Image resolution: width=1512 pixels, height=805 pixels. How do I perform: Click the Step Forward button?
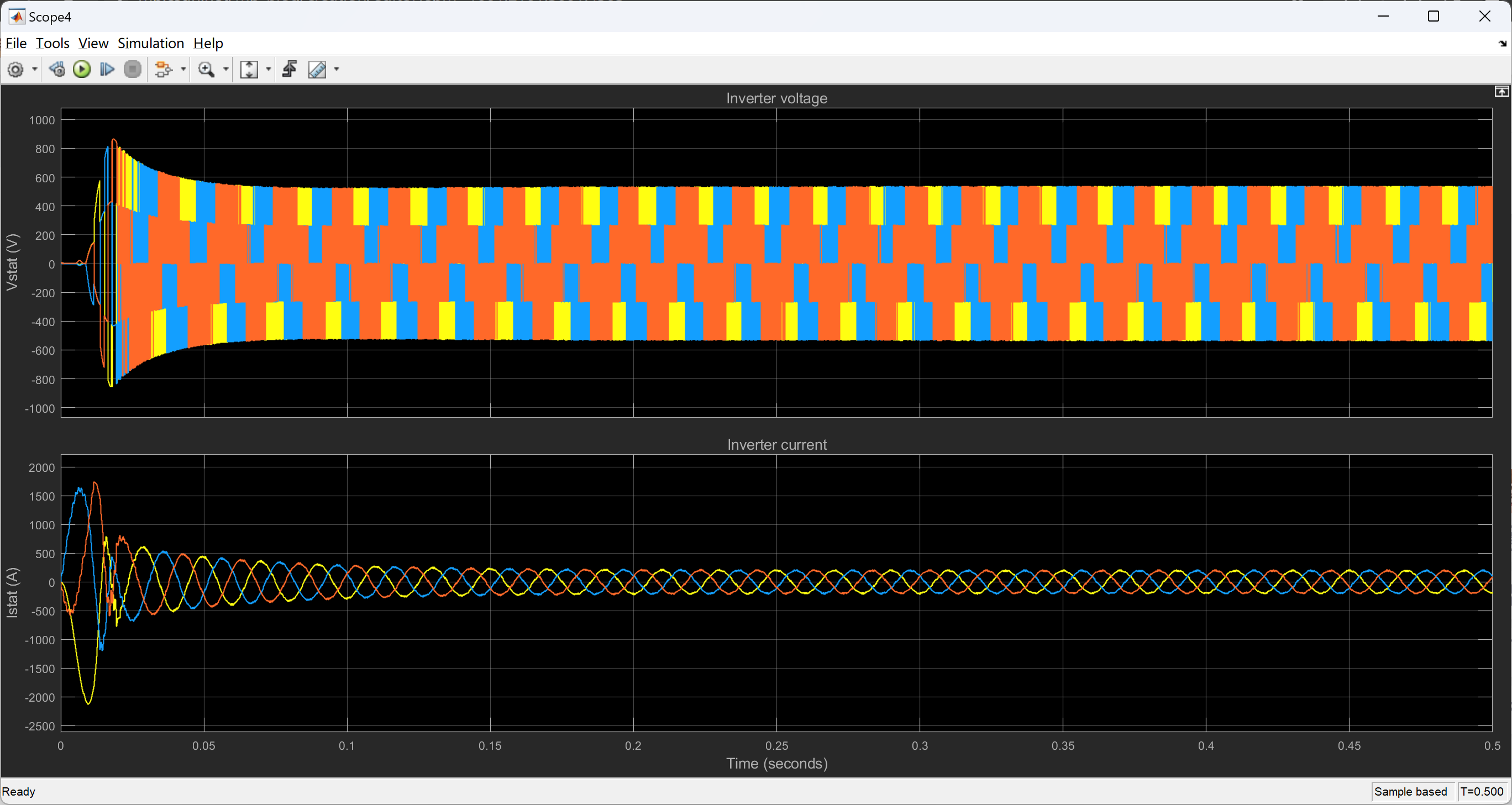tap(107, 70)
